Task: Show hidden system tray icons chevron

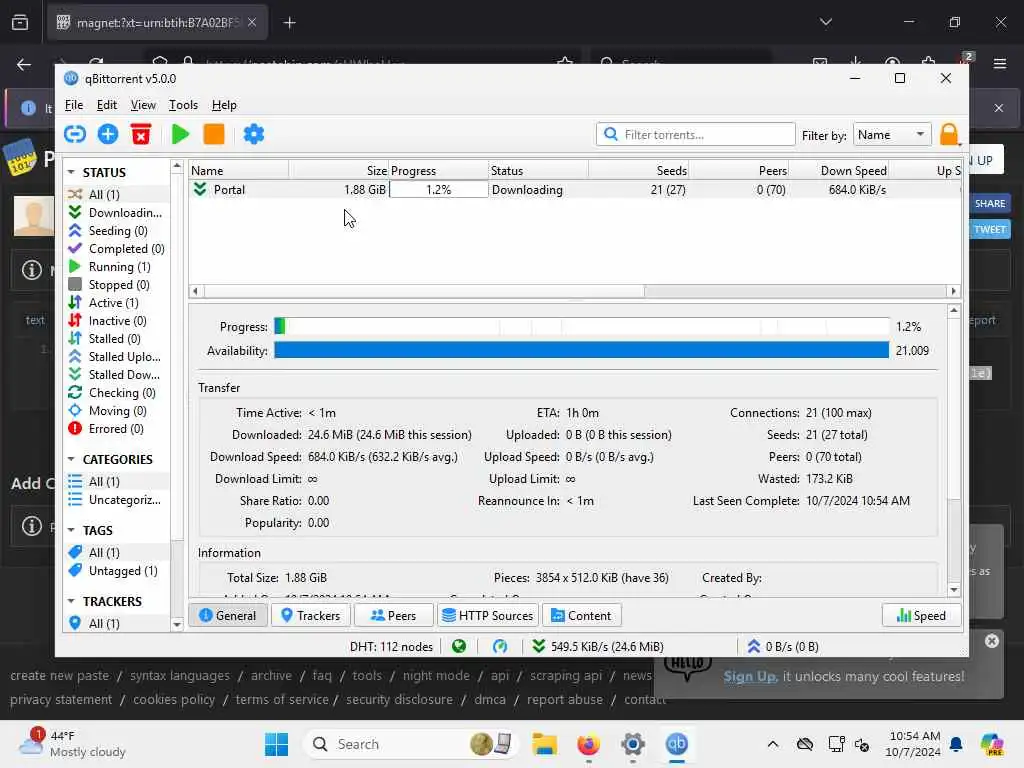Action: point(773,744)
